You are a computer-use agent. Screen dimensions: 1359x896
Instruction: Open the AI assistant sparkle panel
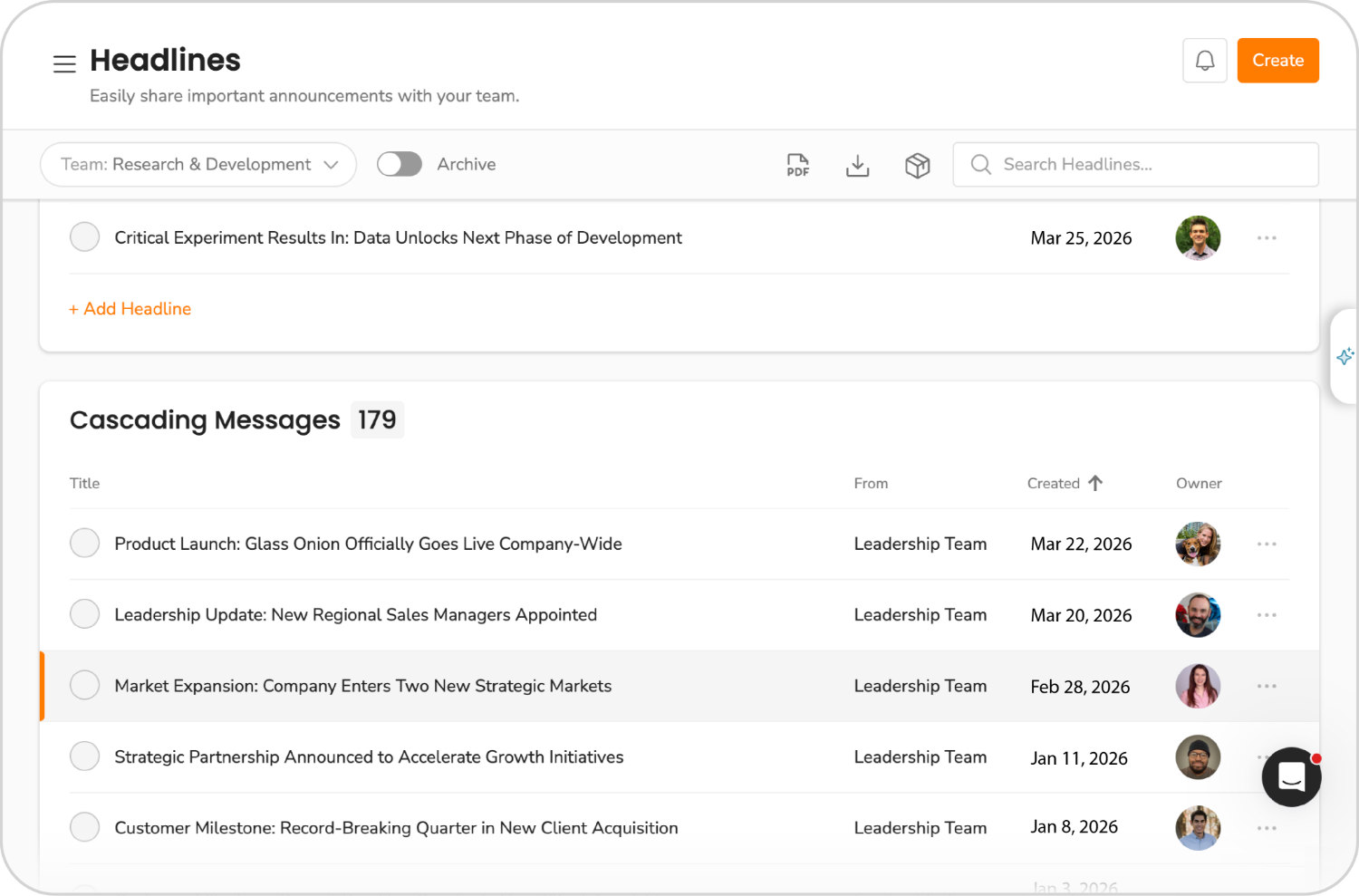tap(1345, 356)
